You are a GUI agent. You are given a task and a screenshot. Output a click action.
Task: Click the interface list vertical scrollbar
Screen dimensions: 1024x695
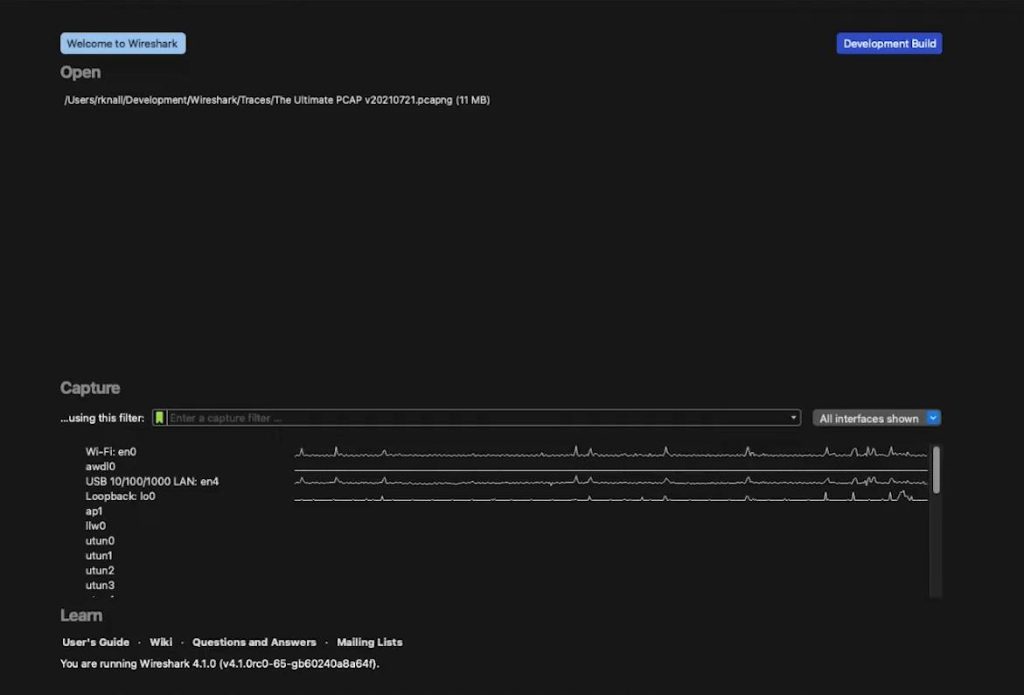pyautogui.click(x=936, y=521)
